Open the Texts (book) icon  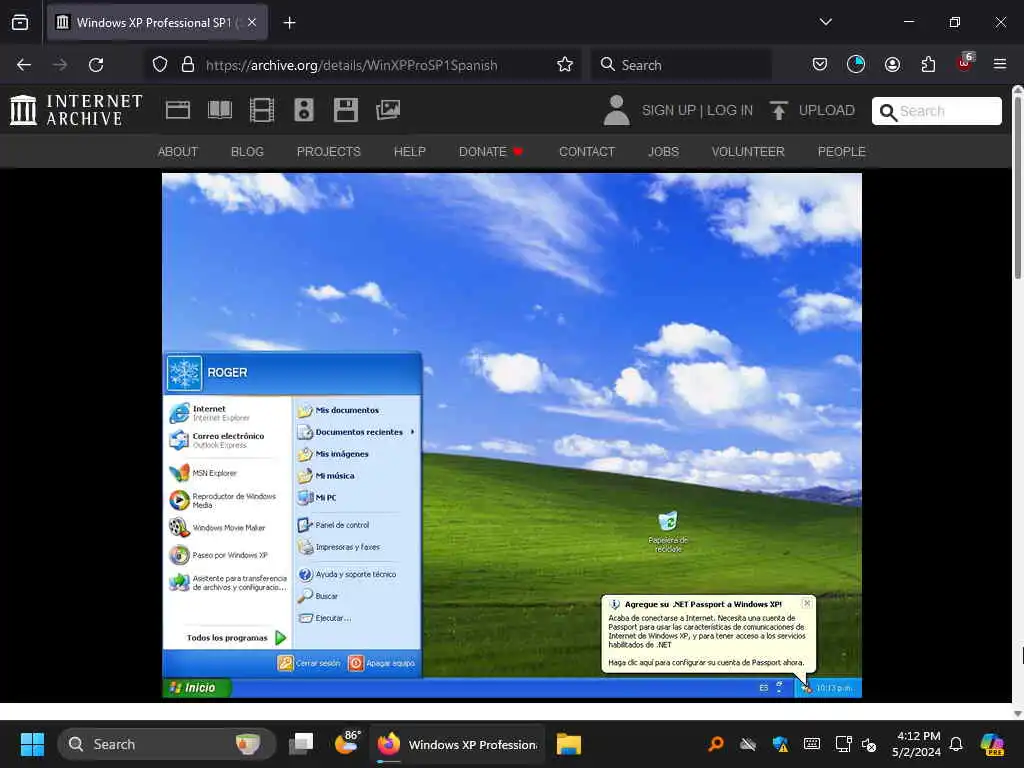(x=219, y=110)
